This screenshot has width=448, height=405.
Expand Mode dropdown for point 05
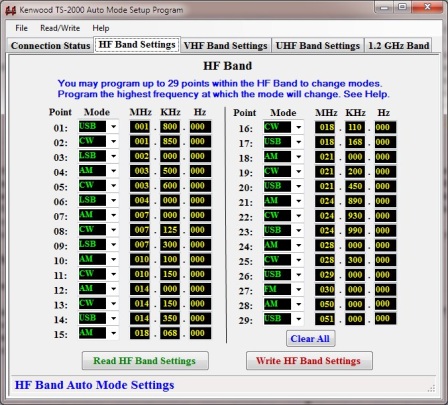[x=113, y=185]
